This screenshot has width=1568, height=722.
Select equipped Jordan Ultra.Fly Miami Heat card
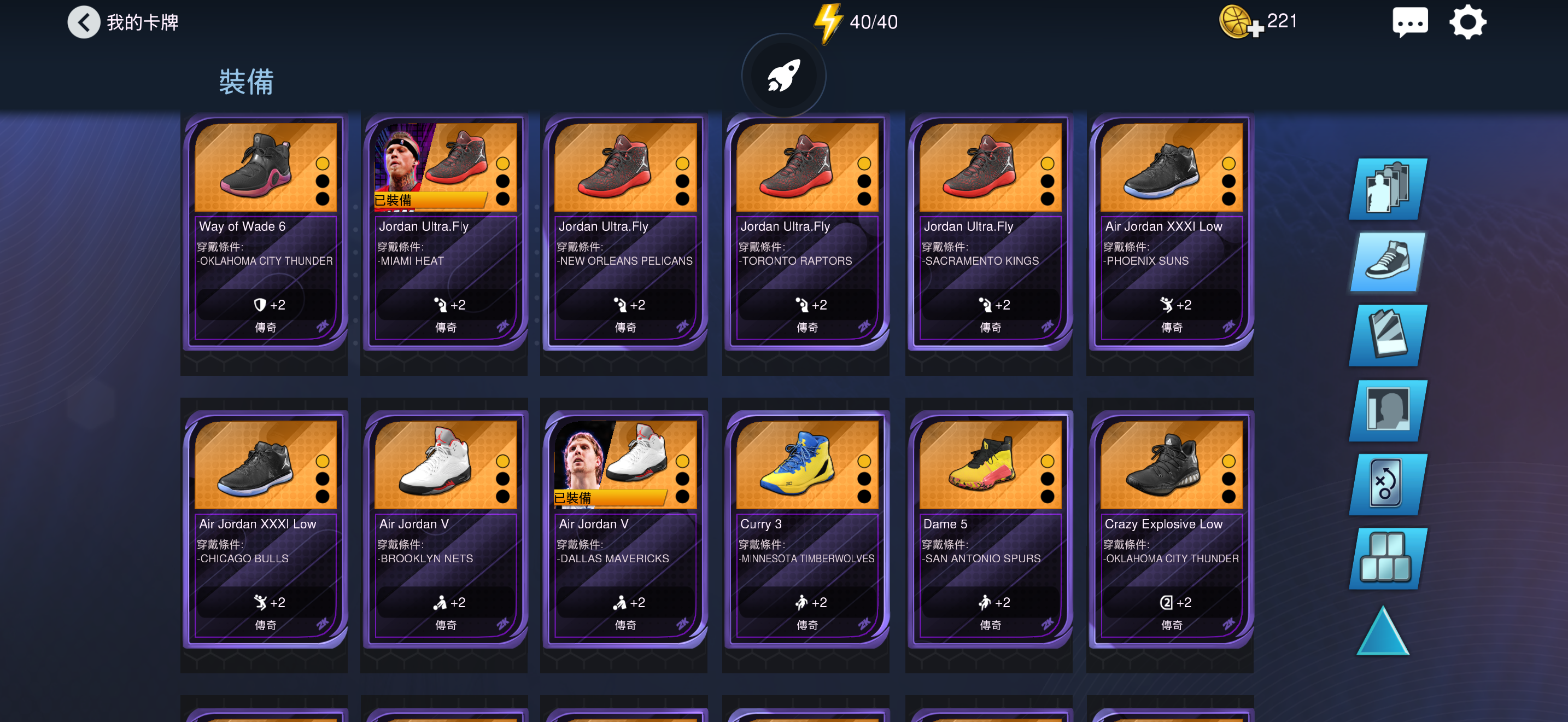tap(445, 232)
